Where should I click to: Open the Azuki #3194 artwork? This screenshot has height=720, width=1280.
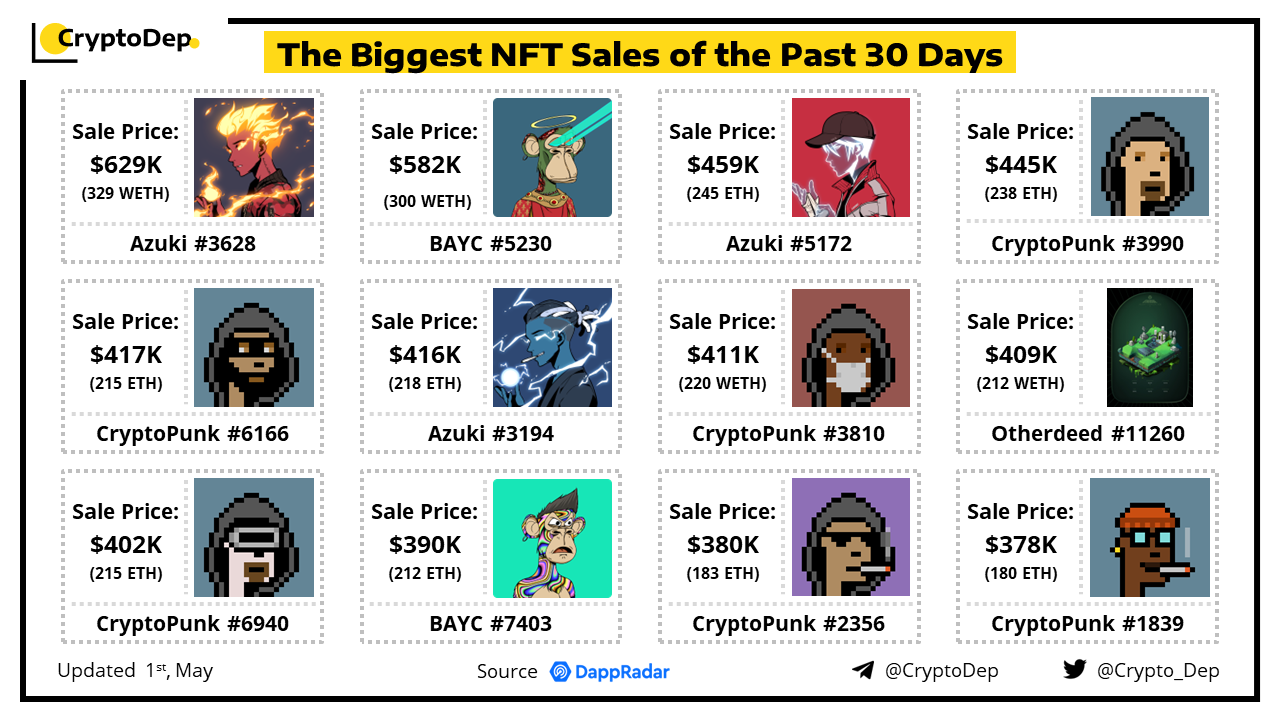coord(552,347)
